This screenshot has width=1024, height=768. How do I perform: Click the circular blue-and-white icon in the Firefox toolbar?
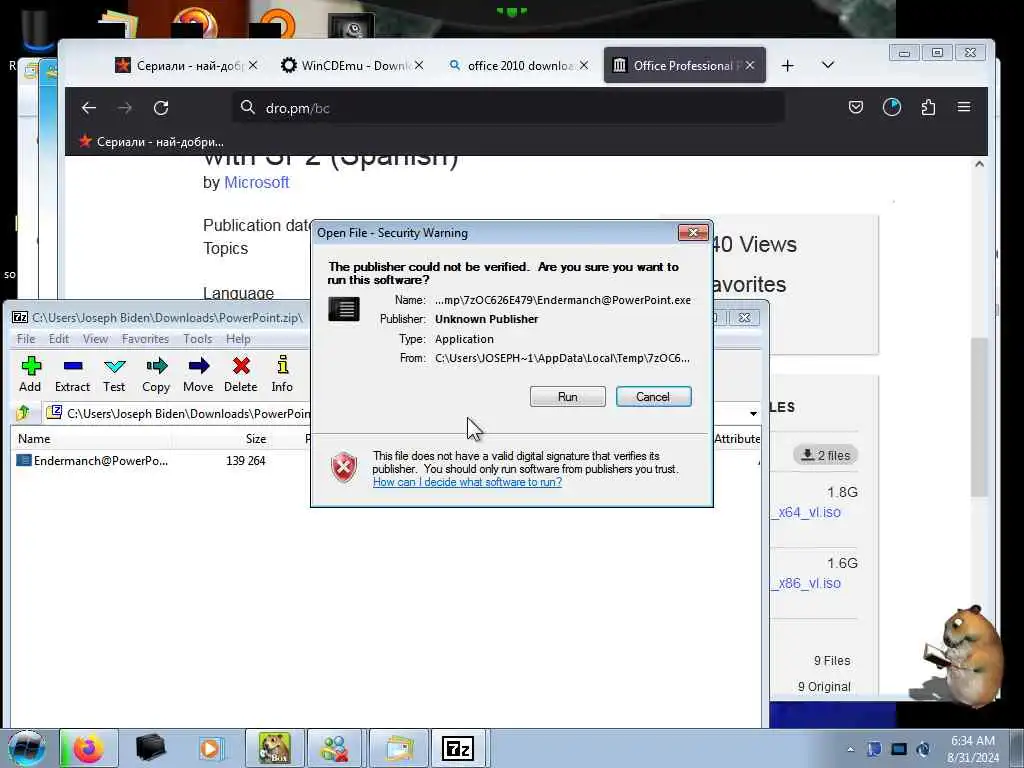pos(892,107)
